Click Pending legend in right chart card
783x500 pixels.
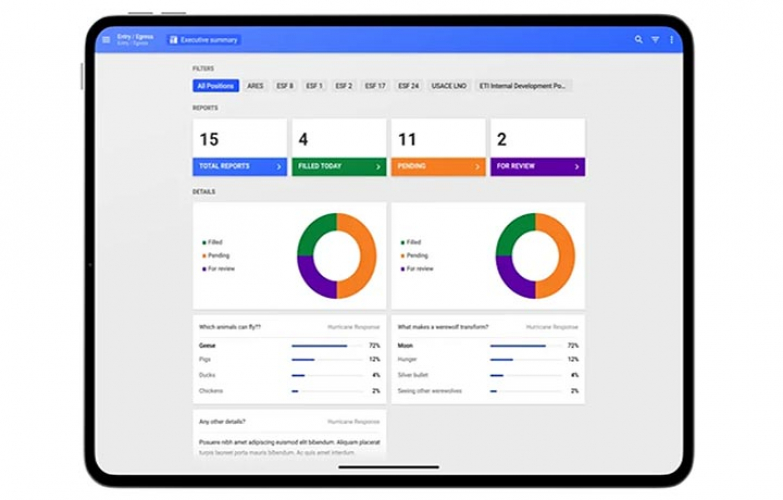click(414, 255)
